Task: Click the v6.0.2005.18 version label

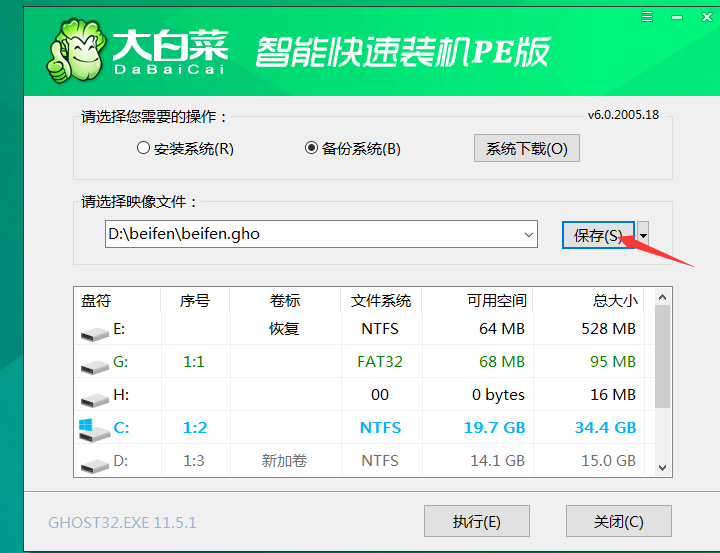Action: 623,115
